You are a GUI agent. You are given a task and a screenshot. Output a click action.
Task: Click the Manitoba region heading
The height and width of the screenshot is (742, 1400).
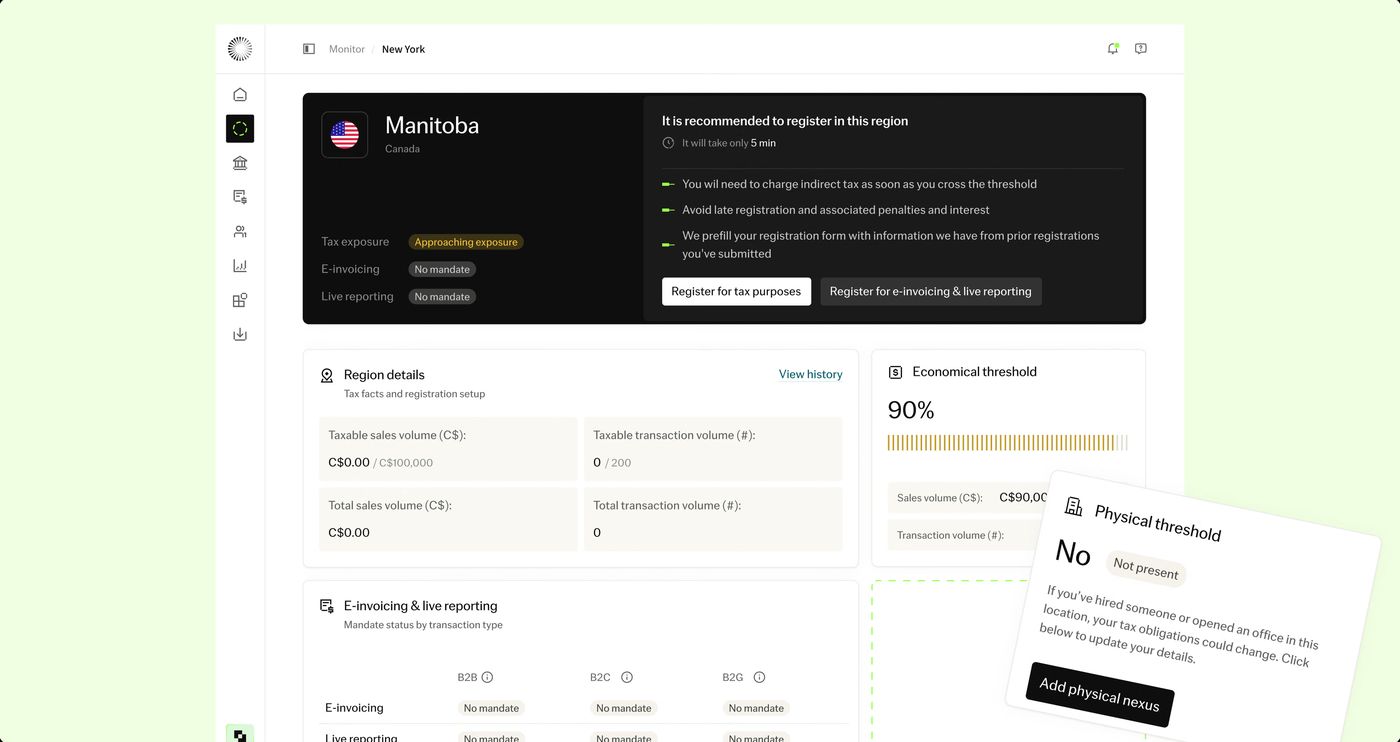(432, 125)
